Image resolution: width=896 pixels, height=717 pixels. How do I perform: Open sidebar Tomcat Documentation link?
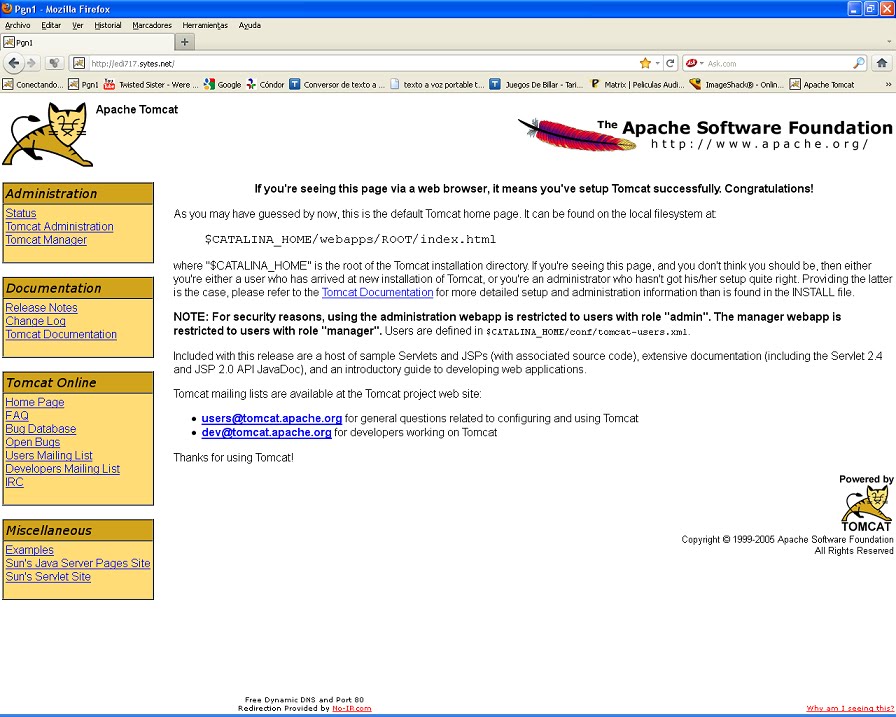(x=61, y=334)
